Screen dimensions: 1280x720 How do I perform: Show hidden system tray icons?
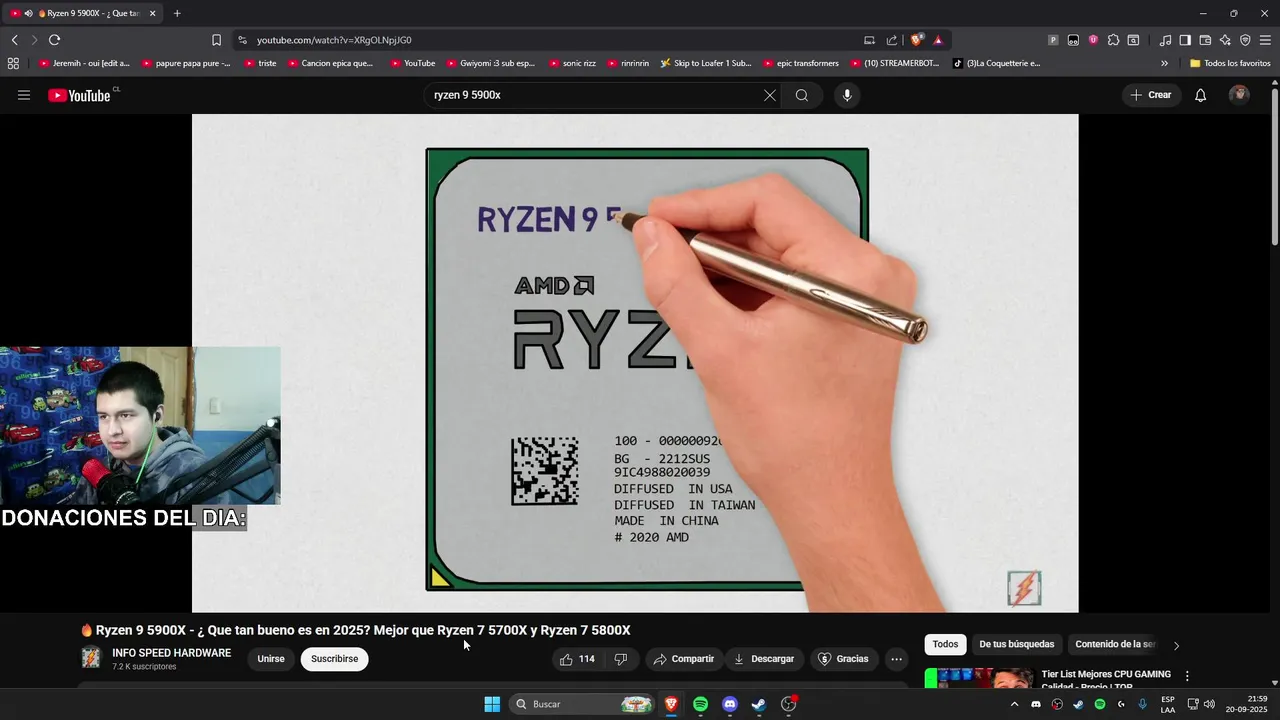coord(1014,704)
